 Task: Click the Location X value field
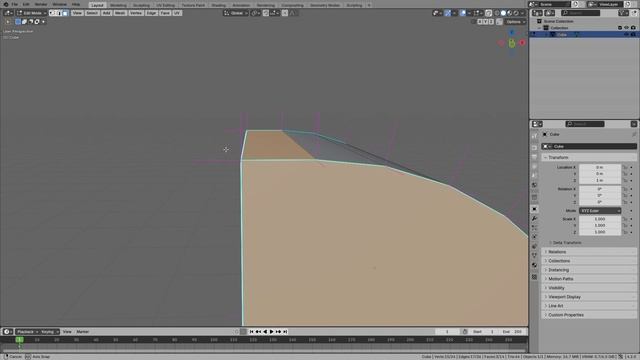[600, 167]
